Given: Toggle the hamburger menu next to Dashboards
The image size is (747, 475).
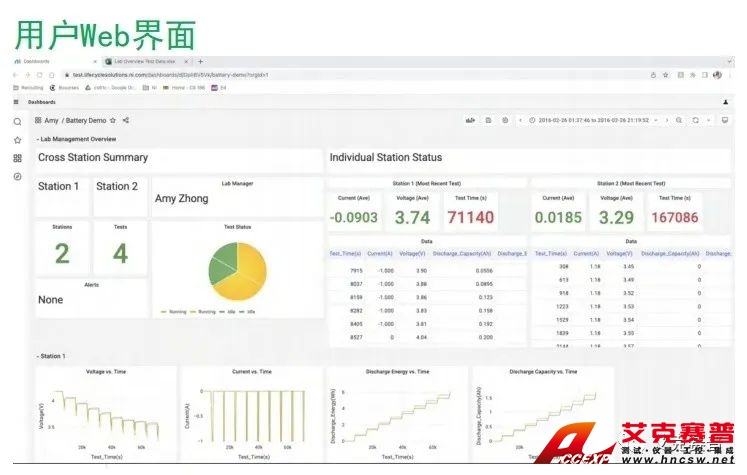Looking at the screenshot, I should point(16,102).
